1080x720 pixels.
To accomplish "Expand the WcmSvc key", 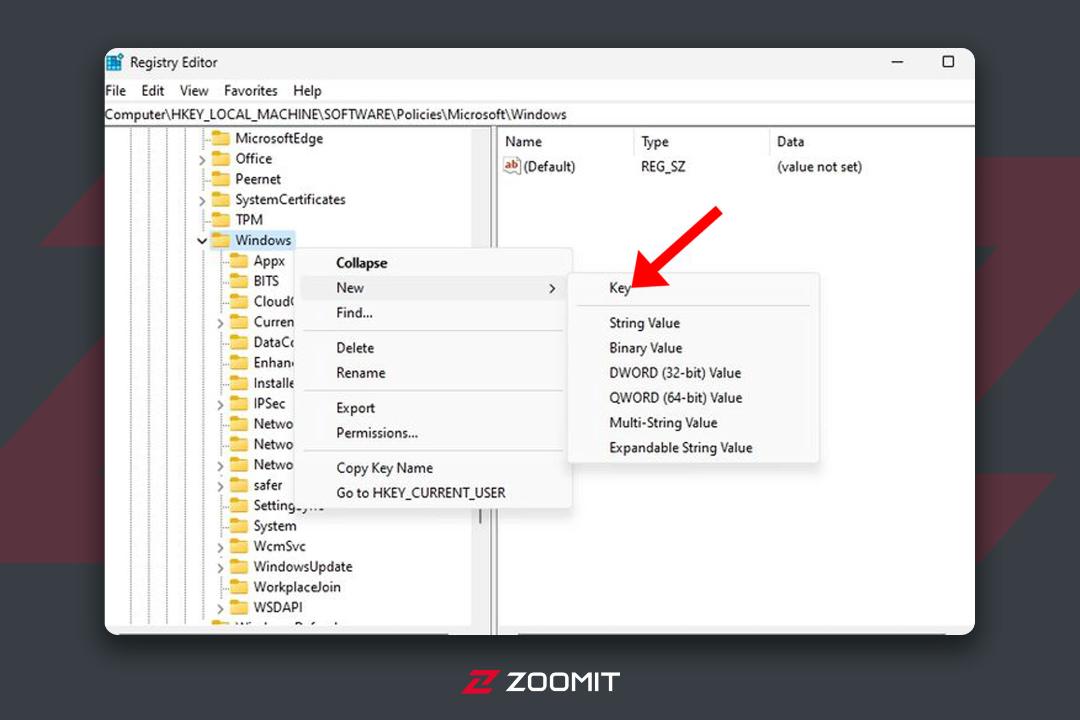I will [x=220, y=548].
